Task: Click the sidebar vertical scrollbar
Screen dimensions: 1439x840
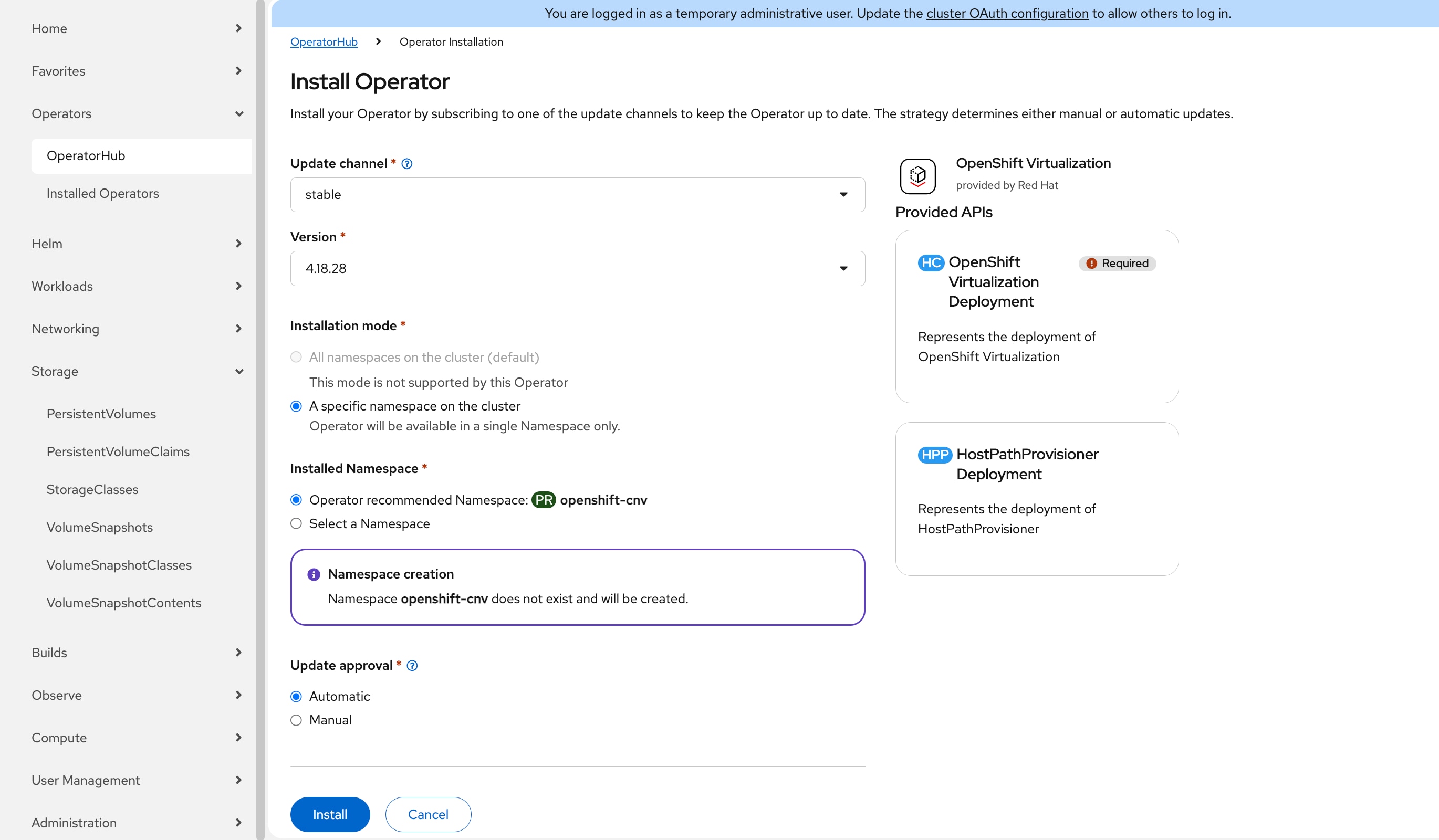Action: pos(260,420)
